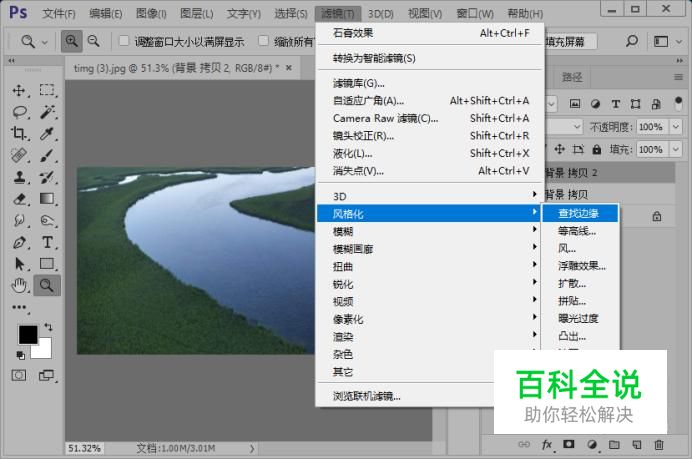Select the Crop tool
The width and height of the screenshot is (692, 459).
point(19,133)
